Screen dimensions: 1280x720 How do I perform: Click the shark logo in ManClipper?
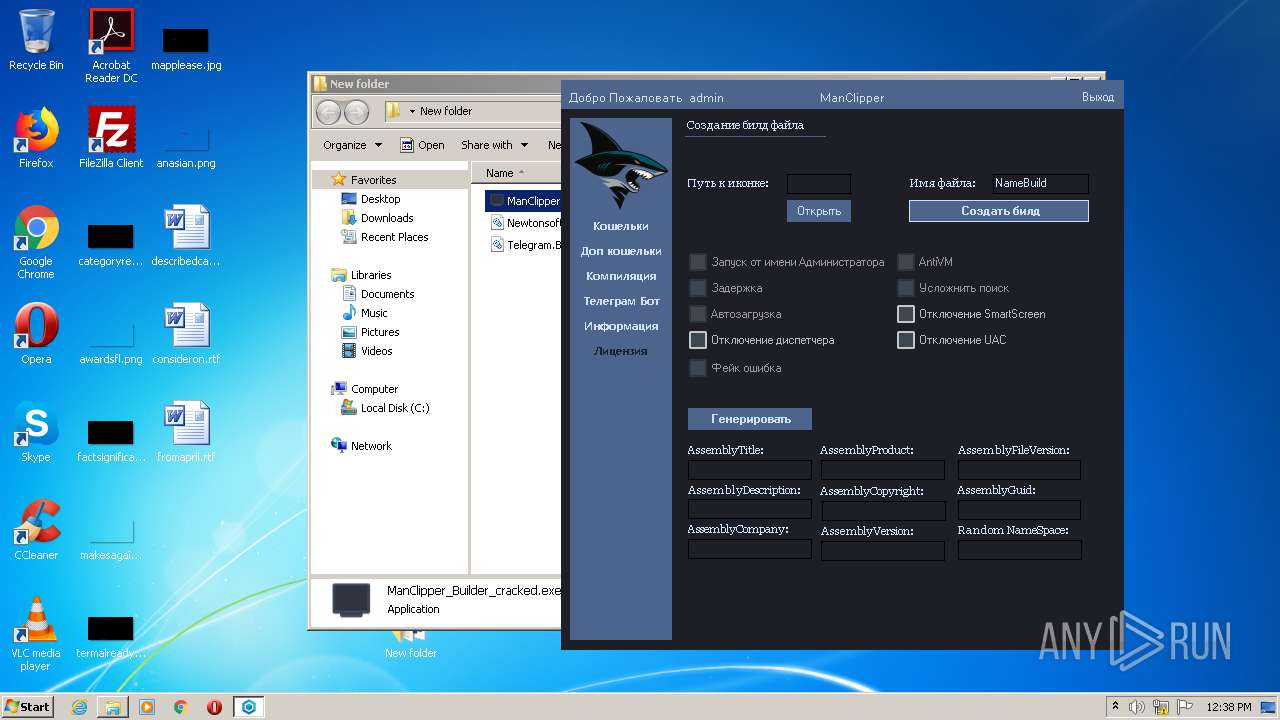point(621,164)
